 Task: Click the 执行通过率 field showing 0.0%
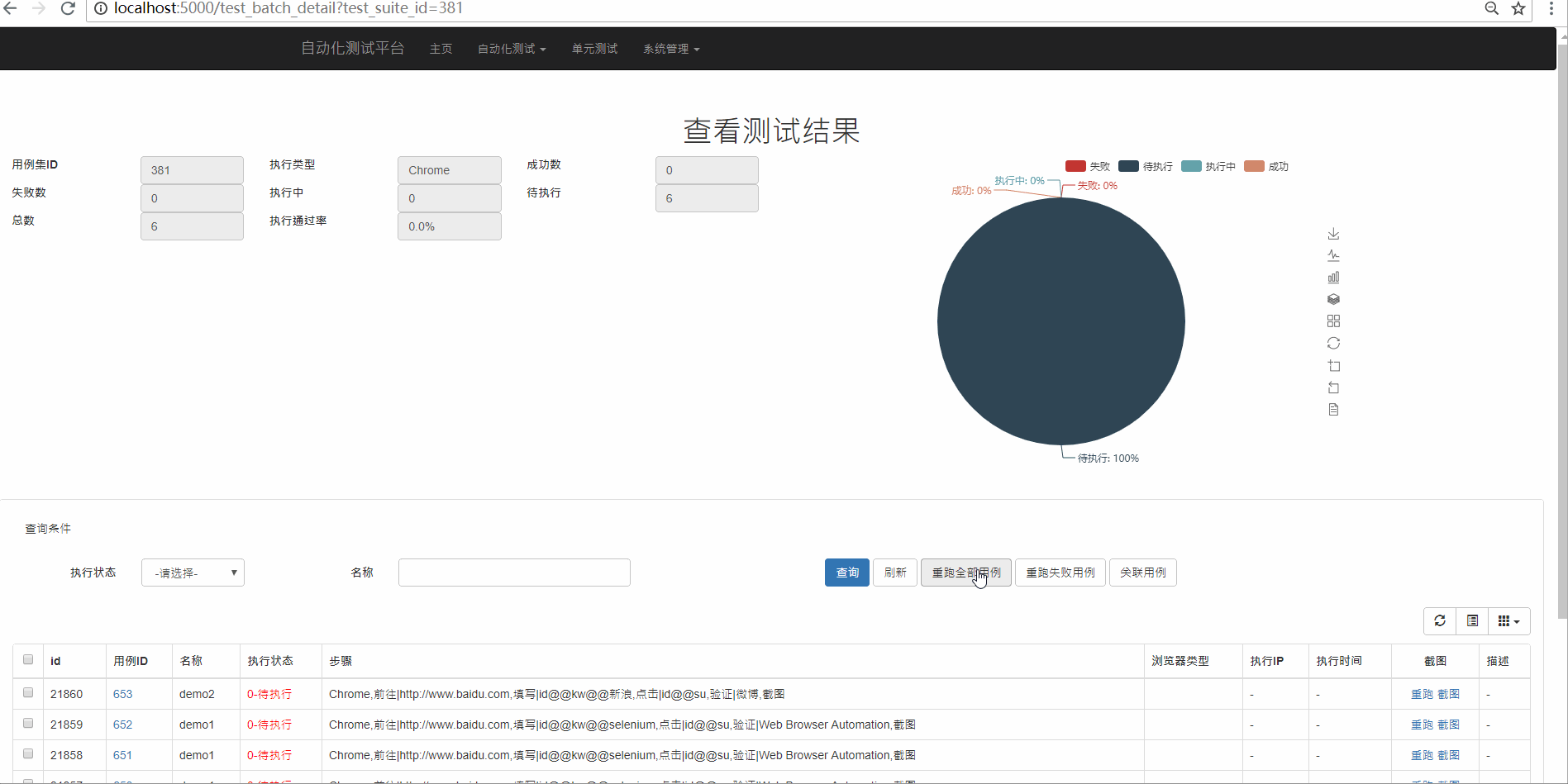click(449, 226)
